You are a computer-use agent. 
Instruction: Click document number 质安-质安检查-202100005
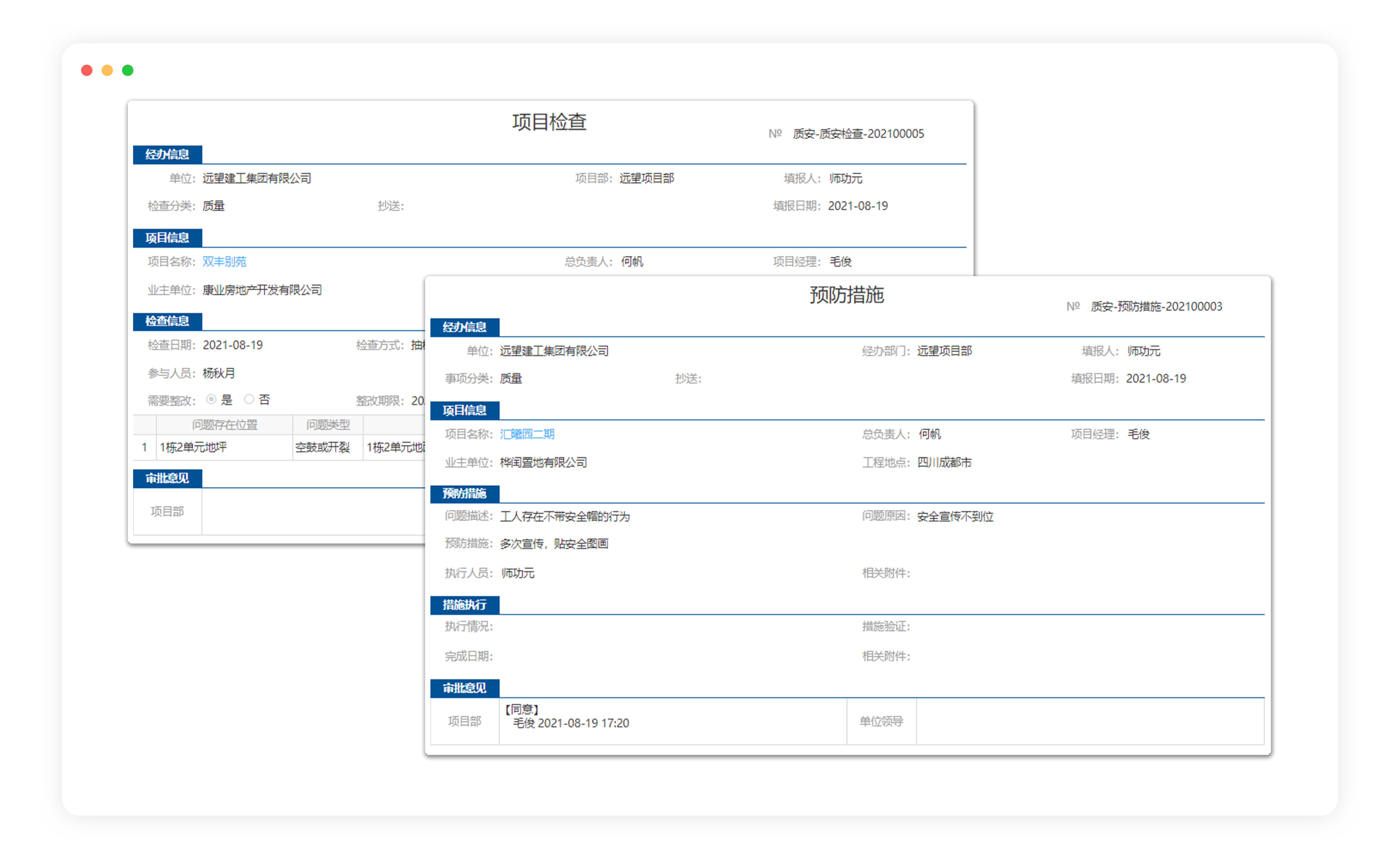(858, 134)
